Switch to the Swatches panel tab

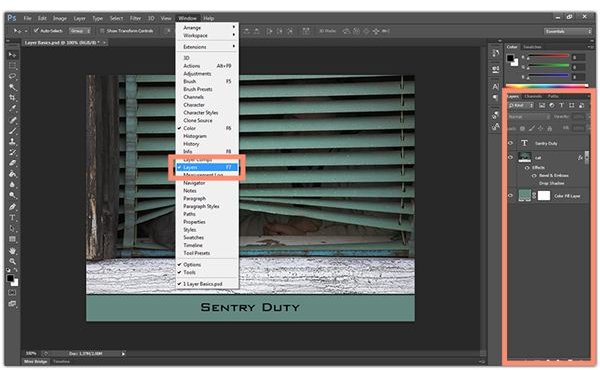[x=532, y=47]
